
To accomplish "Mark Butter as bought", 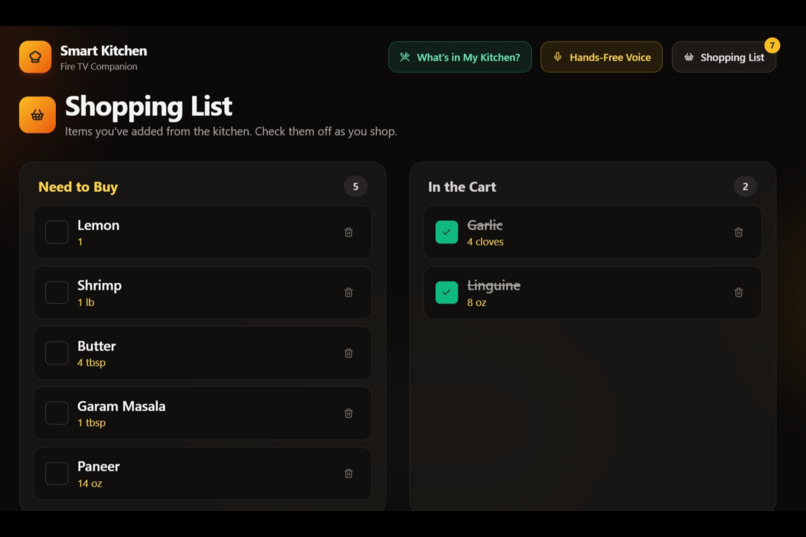I will pyautogui.click(x=57, y=353).
